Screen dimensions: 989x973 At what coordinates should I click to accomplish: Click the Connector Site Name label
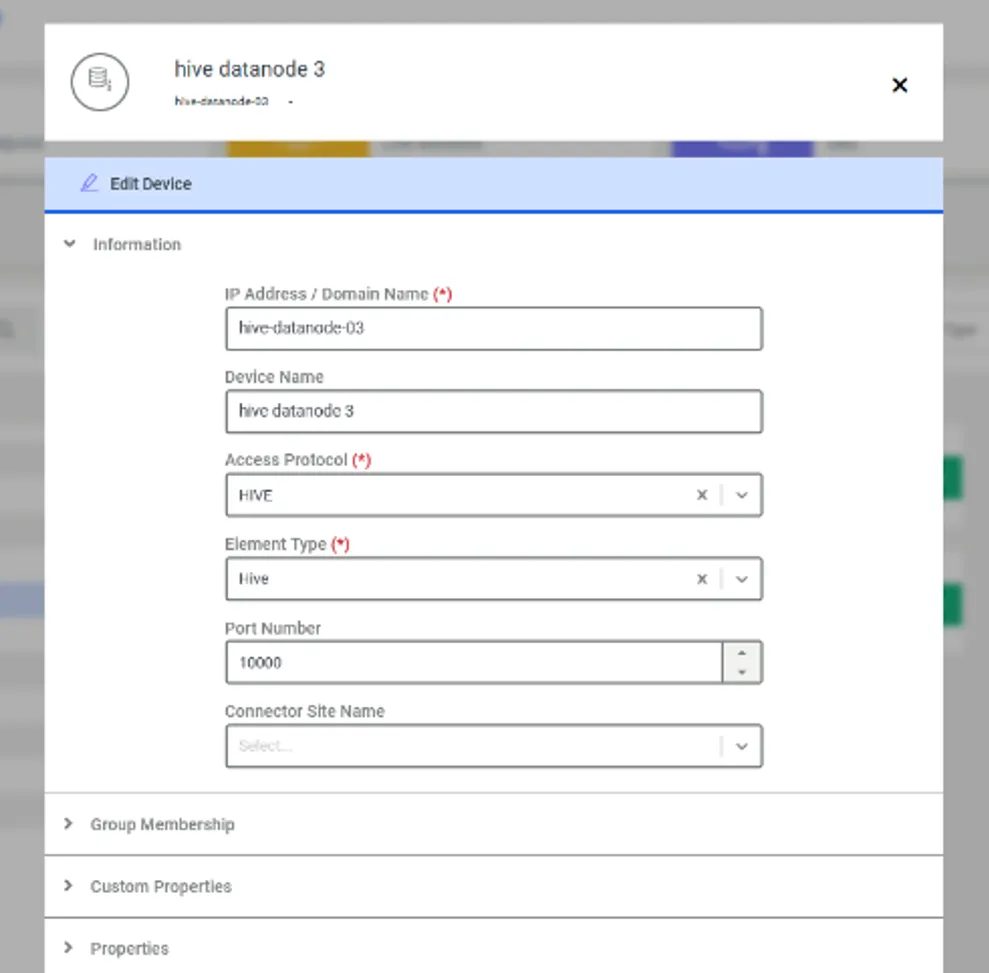[x=305, y=711]
